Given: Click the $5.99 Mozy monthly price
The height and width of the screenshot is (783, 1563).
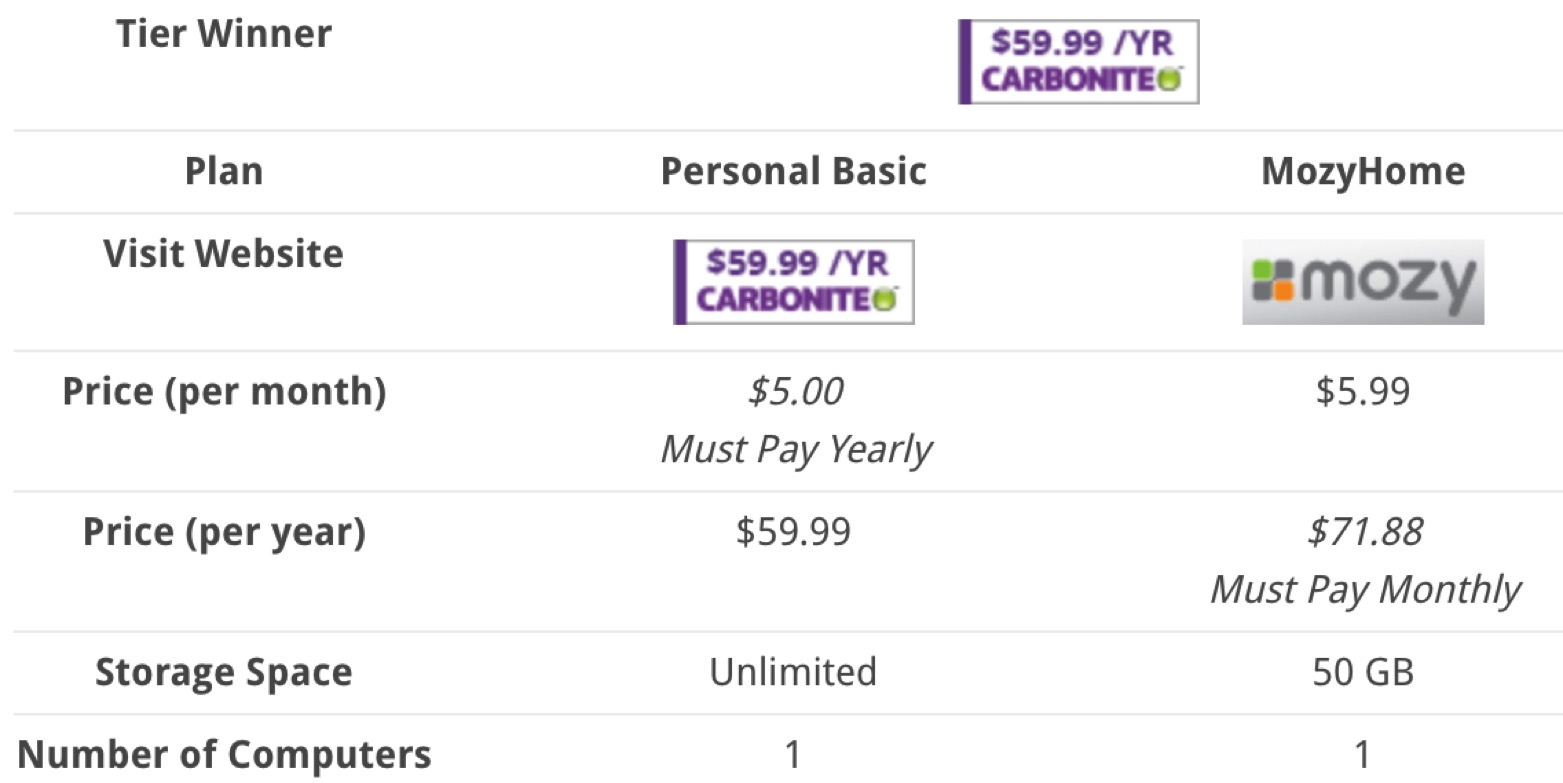Looking at the screenshot, I should click(x=1363, y=391).
